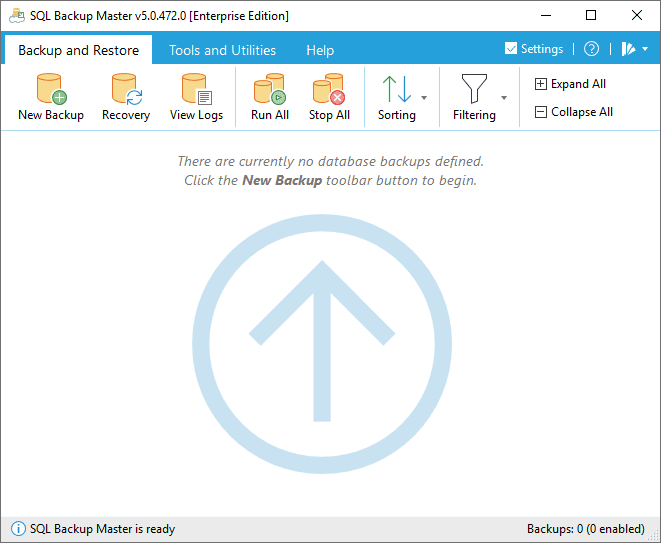Stop All running backups

[x=329, y=97]
